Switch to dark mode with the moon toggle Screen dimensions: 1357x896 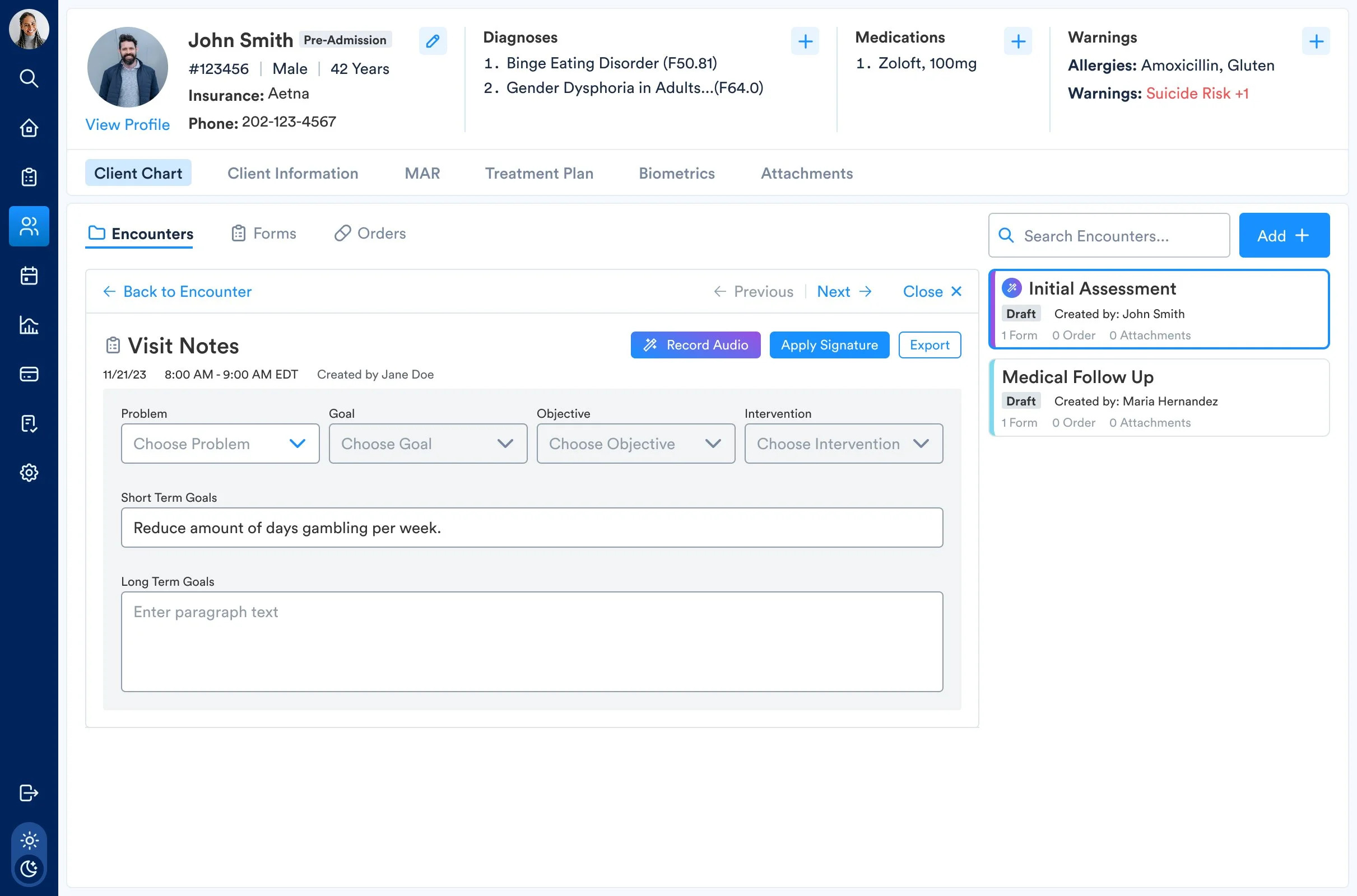pos(29,869)
